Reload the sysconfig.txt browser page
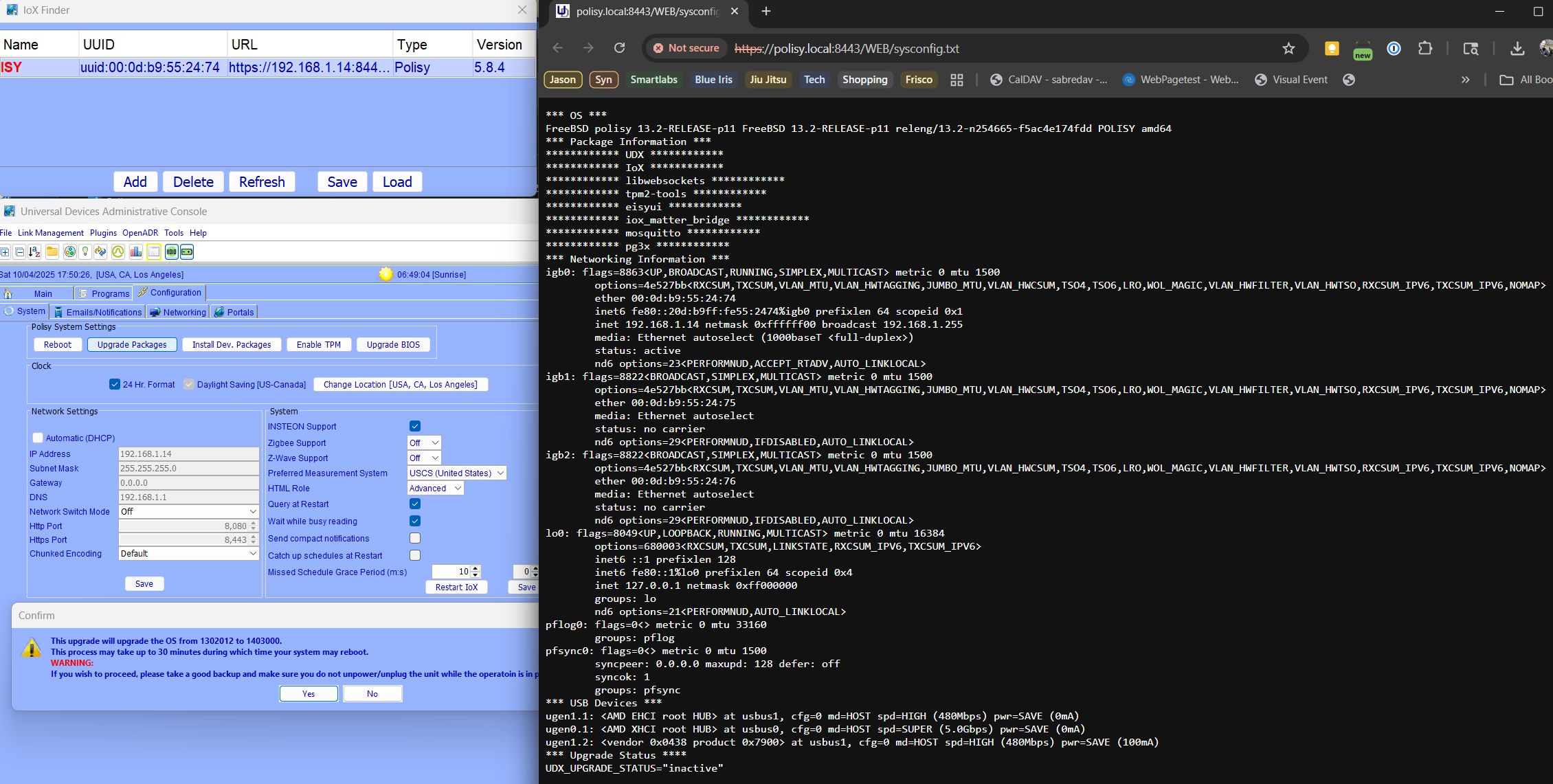The width and height of the screenshot is (1553, 784). [x=619, y=48]
